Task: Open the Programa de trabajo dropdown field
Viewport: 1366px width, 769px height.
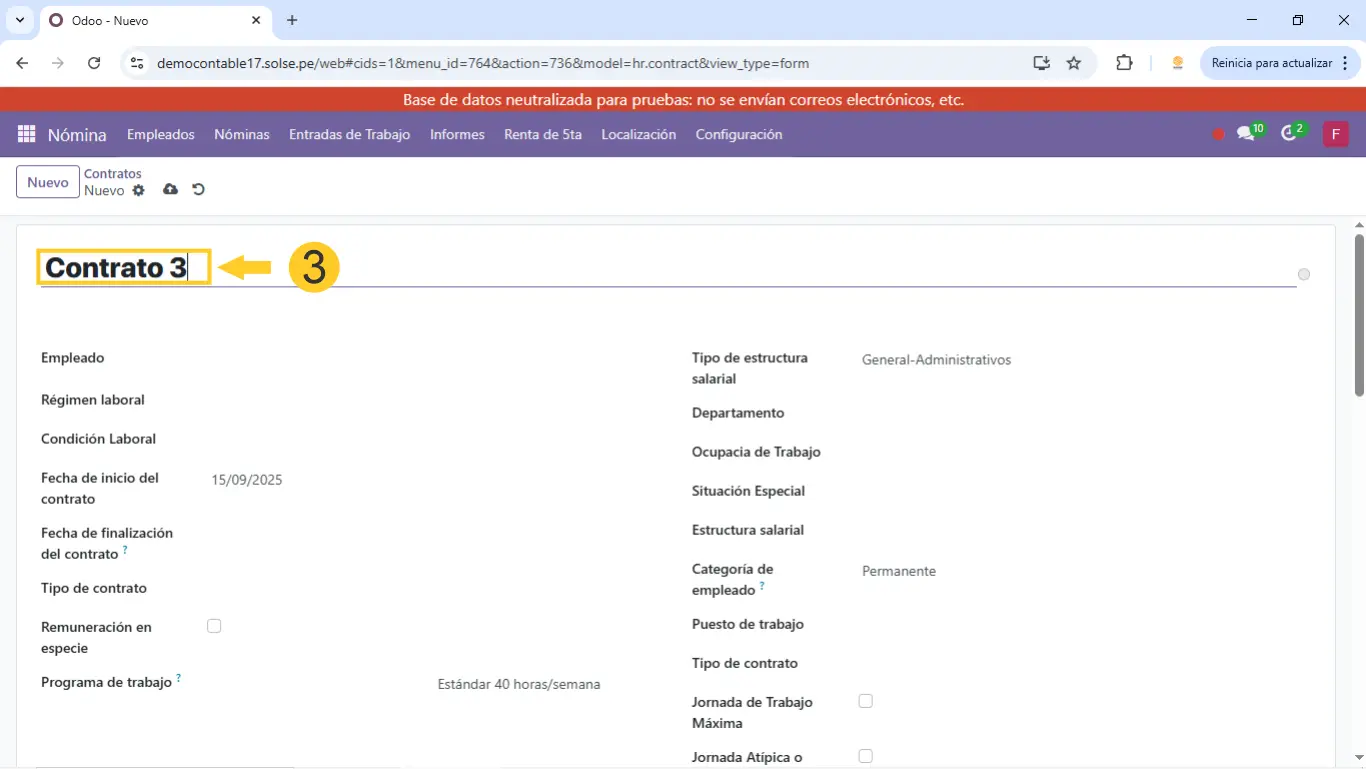Action: 519,685
